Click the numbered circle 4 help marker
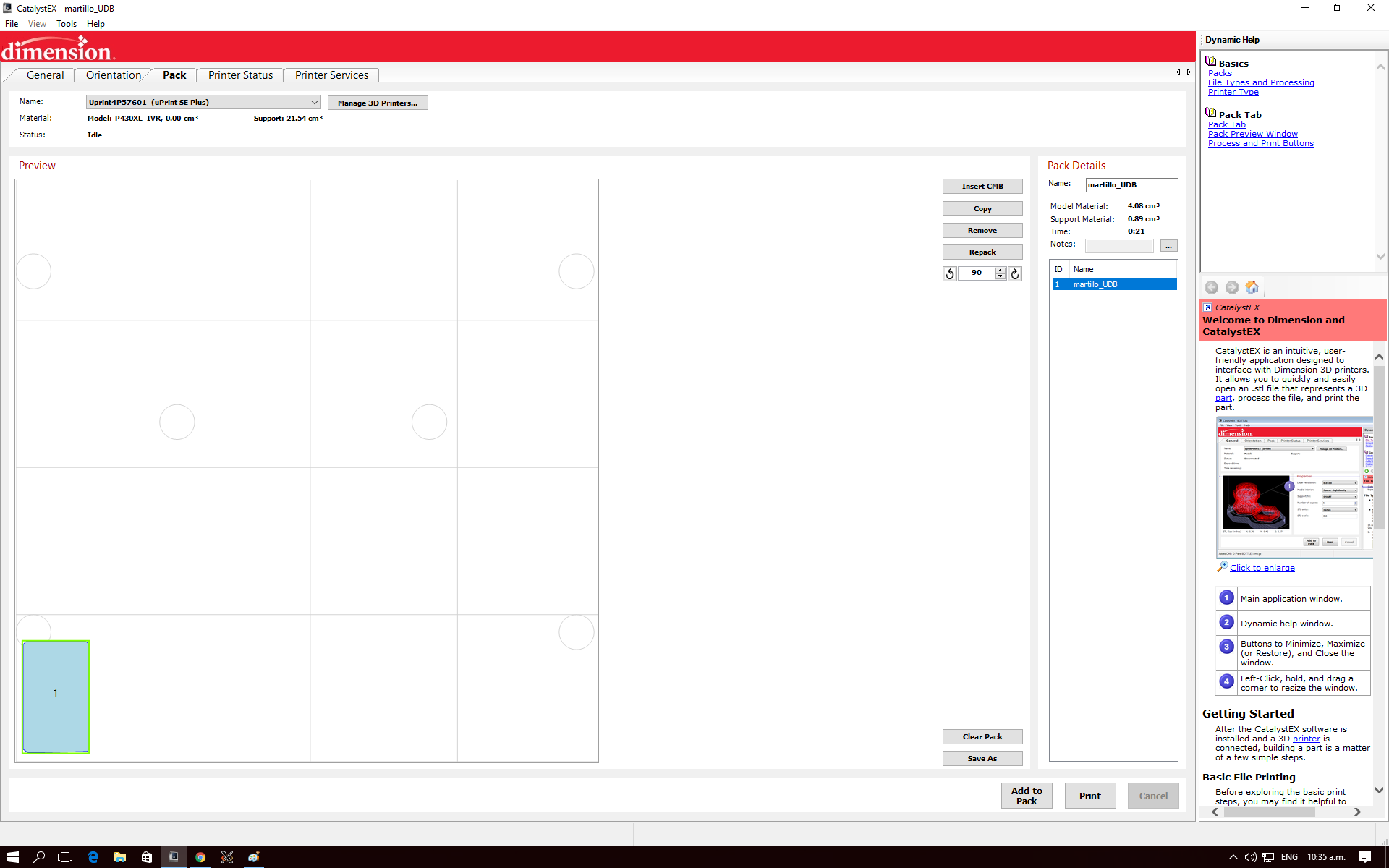The height and width of the screenshot is (868, 1389). click(1227, 681)
